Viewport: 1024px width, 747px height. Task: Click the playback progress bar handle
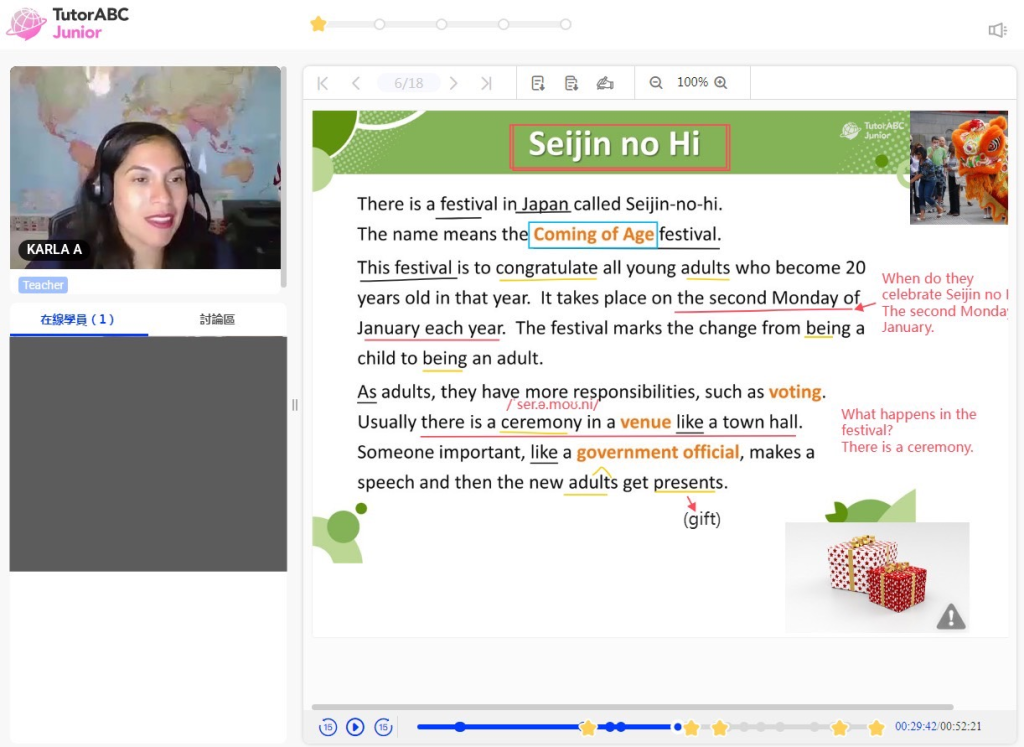(x=678, y=727)
